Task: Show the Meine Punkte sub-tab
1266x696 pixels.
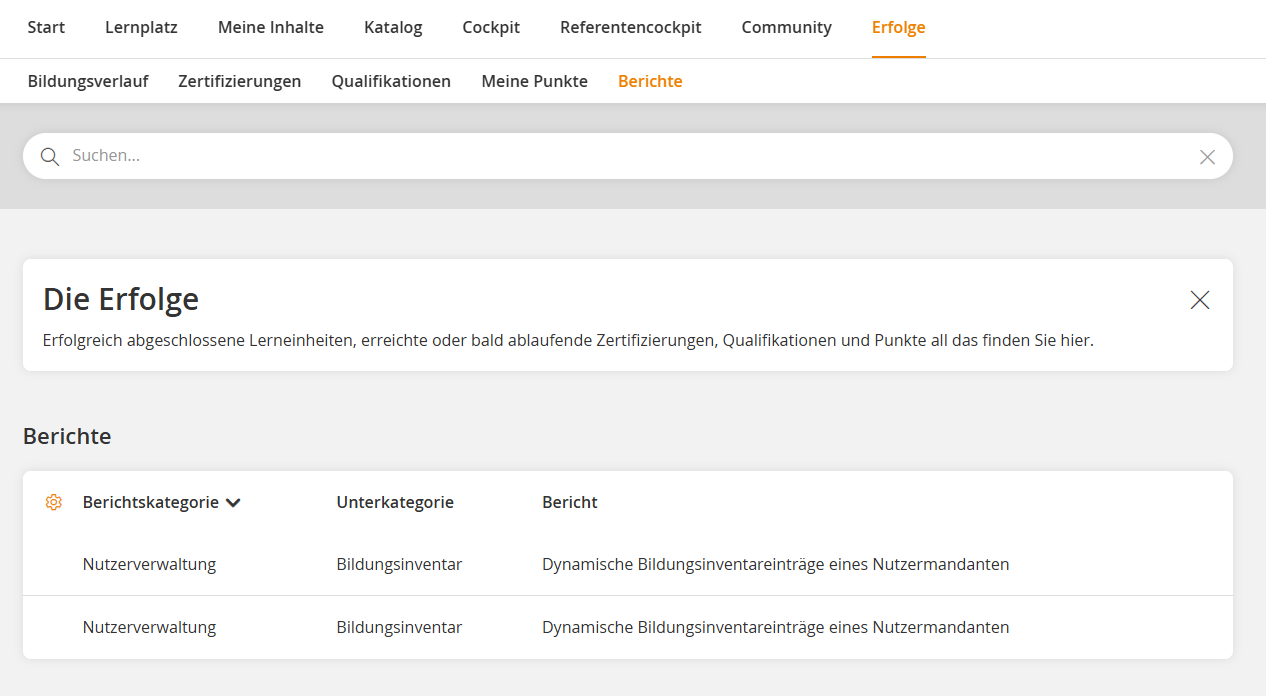Action: (x=534, y=82)
